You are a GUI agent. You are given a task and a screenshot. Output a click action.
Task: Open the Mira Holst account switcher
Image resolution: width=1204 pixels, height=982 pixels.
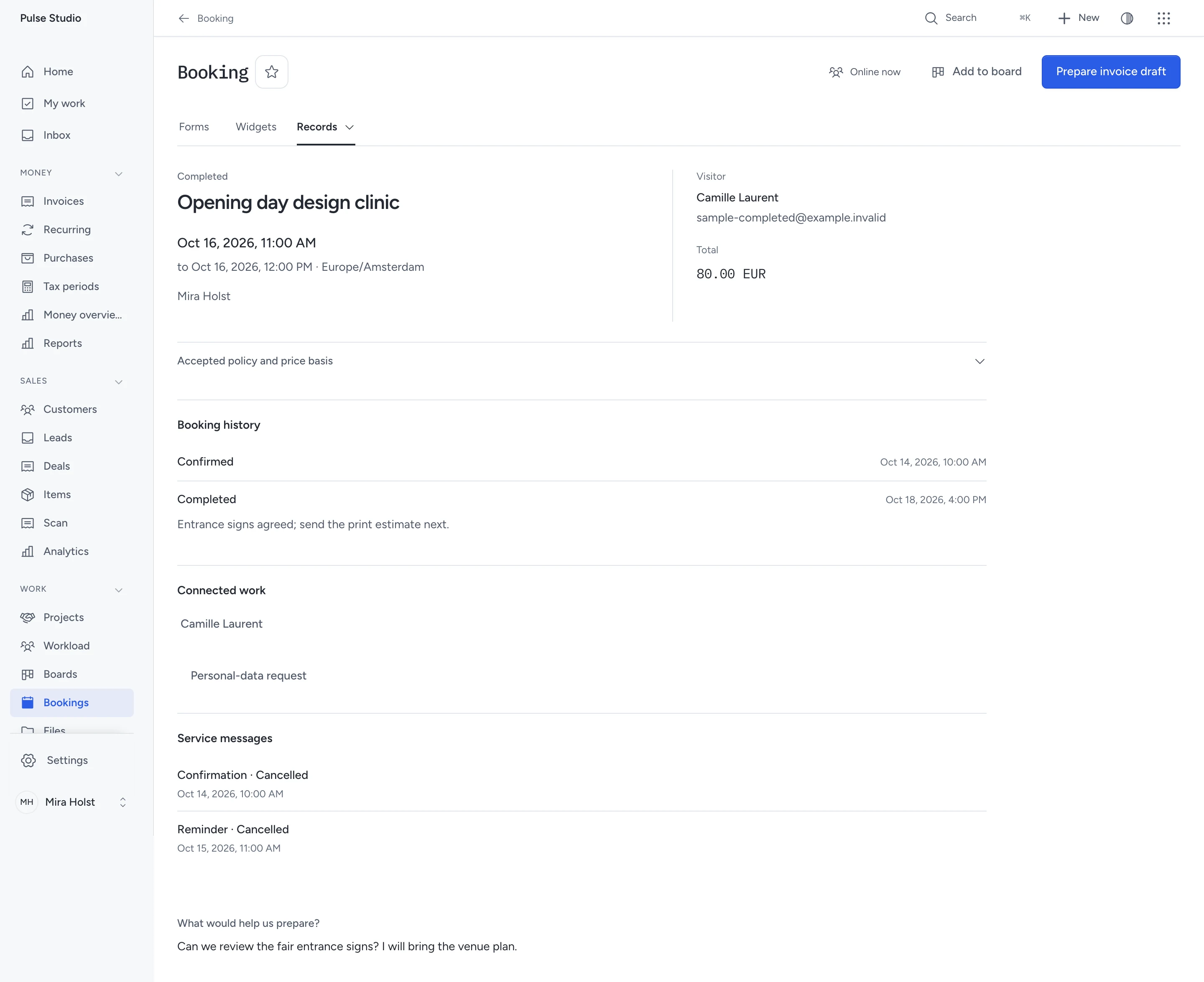[72, 801]
